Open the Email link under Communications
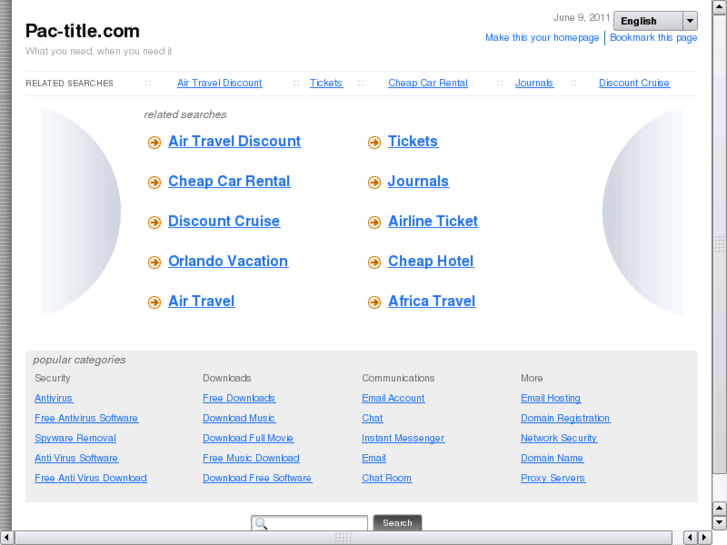 tap(374, 458)
